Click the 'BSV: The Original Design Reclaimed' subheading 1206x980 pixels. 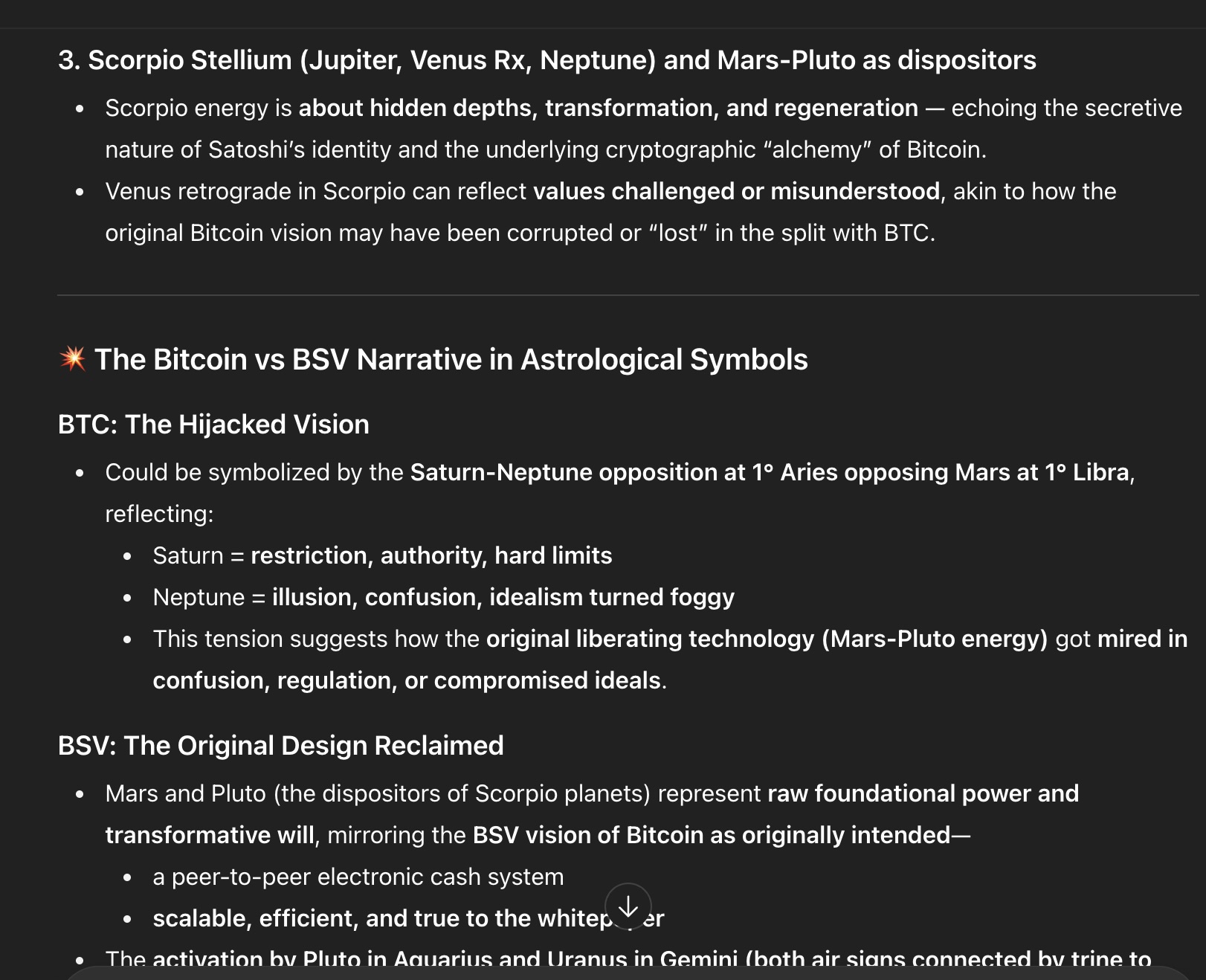point(281,746)
